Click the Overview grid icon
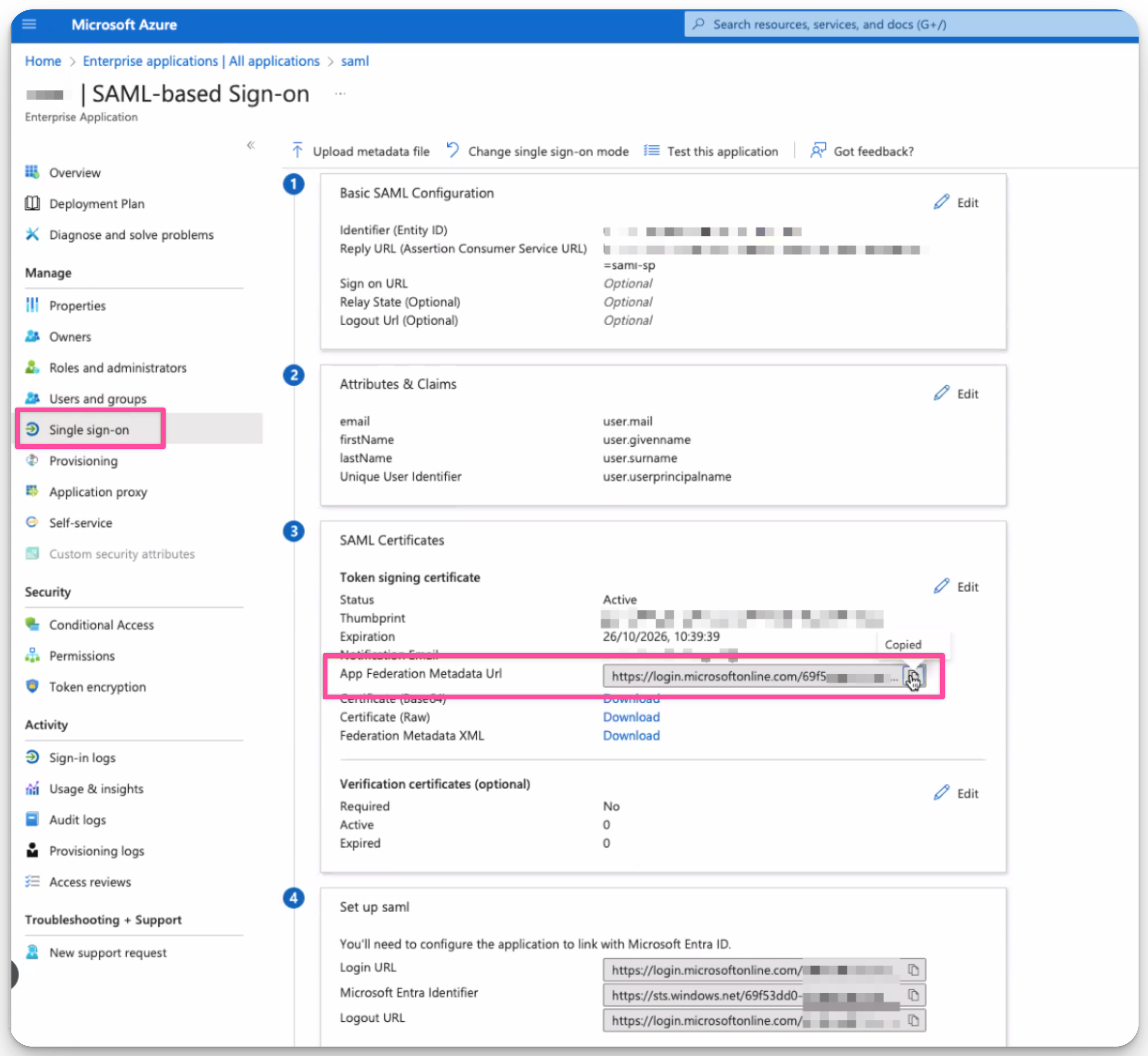The image size is (1148, 1056). pyautogui.click(x=32, y=172)
